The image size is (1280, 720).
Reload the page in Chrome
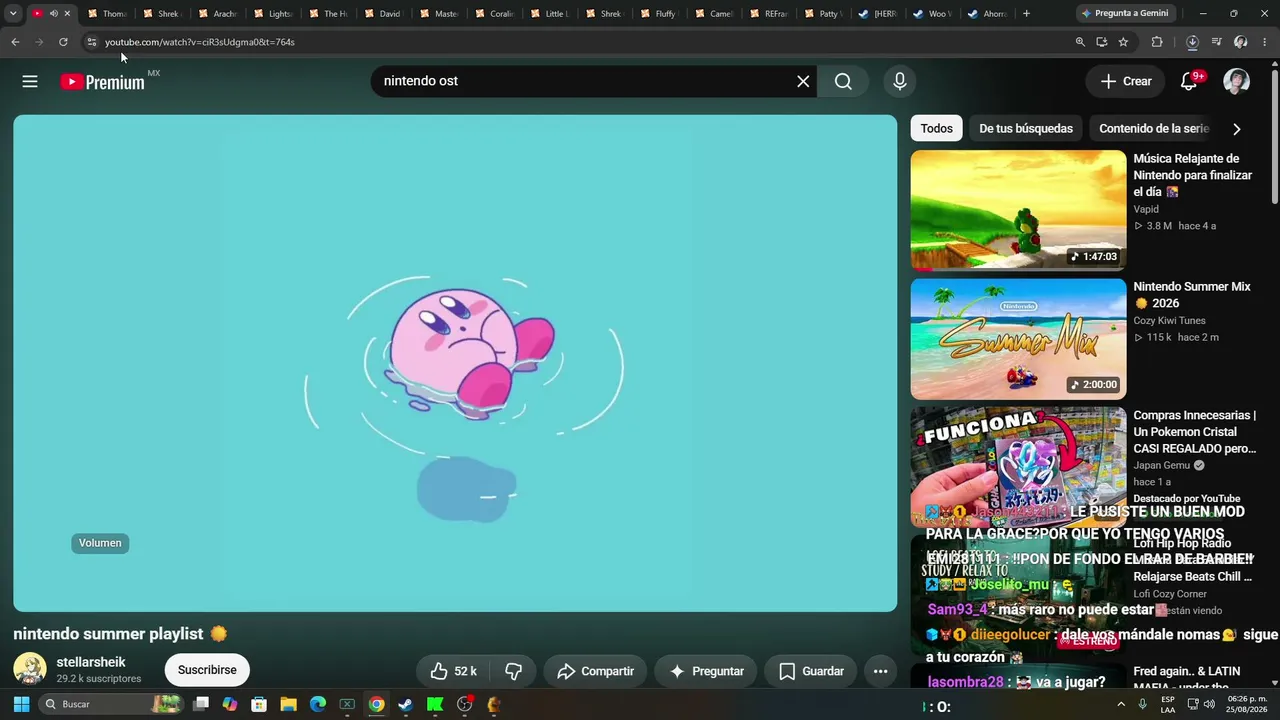[63, 42]
